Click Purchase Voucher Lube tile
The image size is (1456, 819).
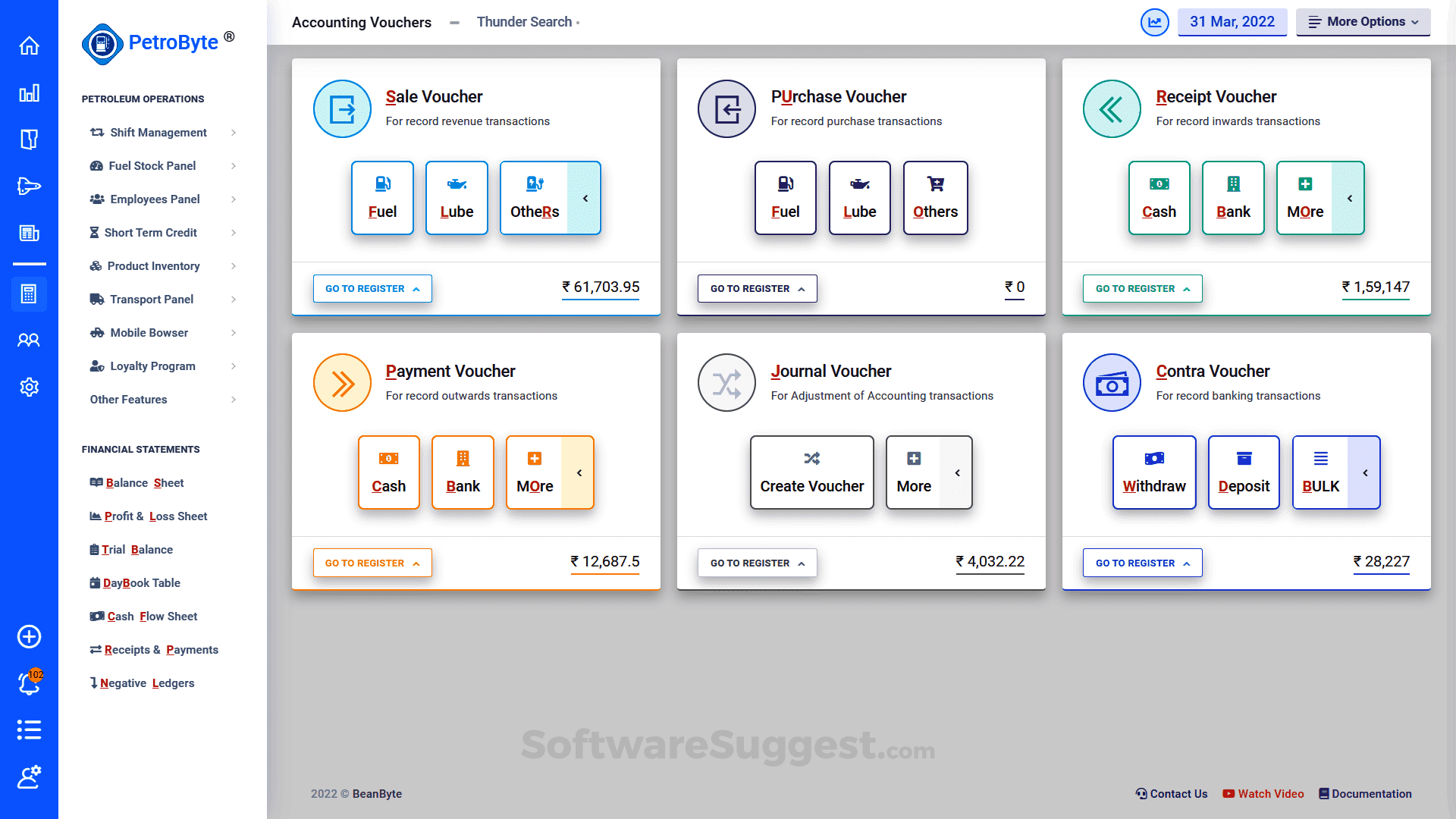click(859, 198)
